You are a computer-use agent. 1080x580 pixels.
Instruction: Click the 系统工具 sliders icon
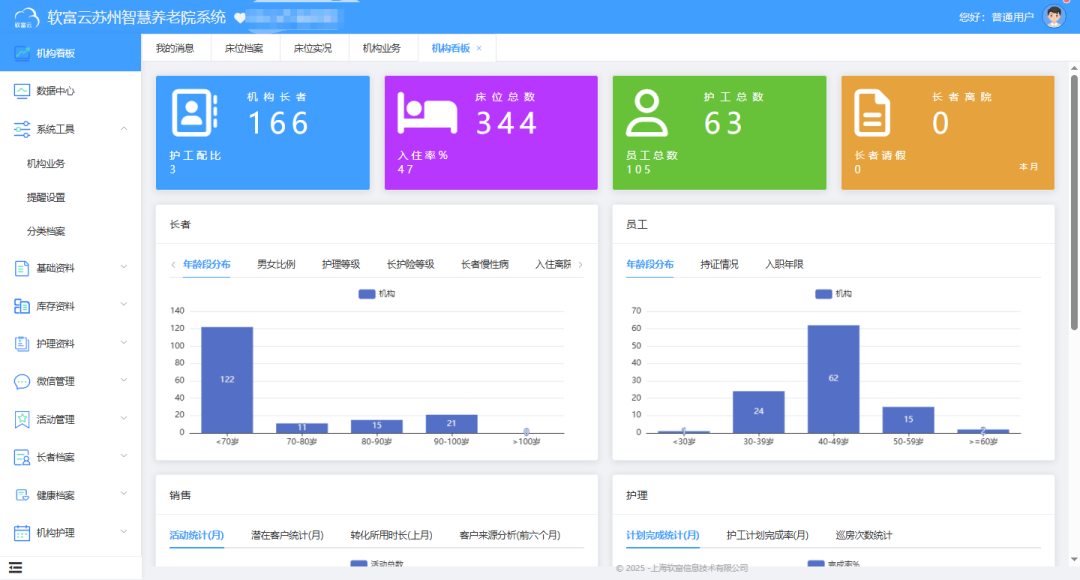pos(22,129)
